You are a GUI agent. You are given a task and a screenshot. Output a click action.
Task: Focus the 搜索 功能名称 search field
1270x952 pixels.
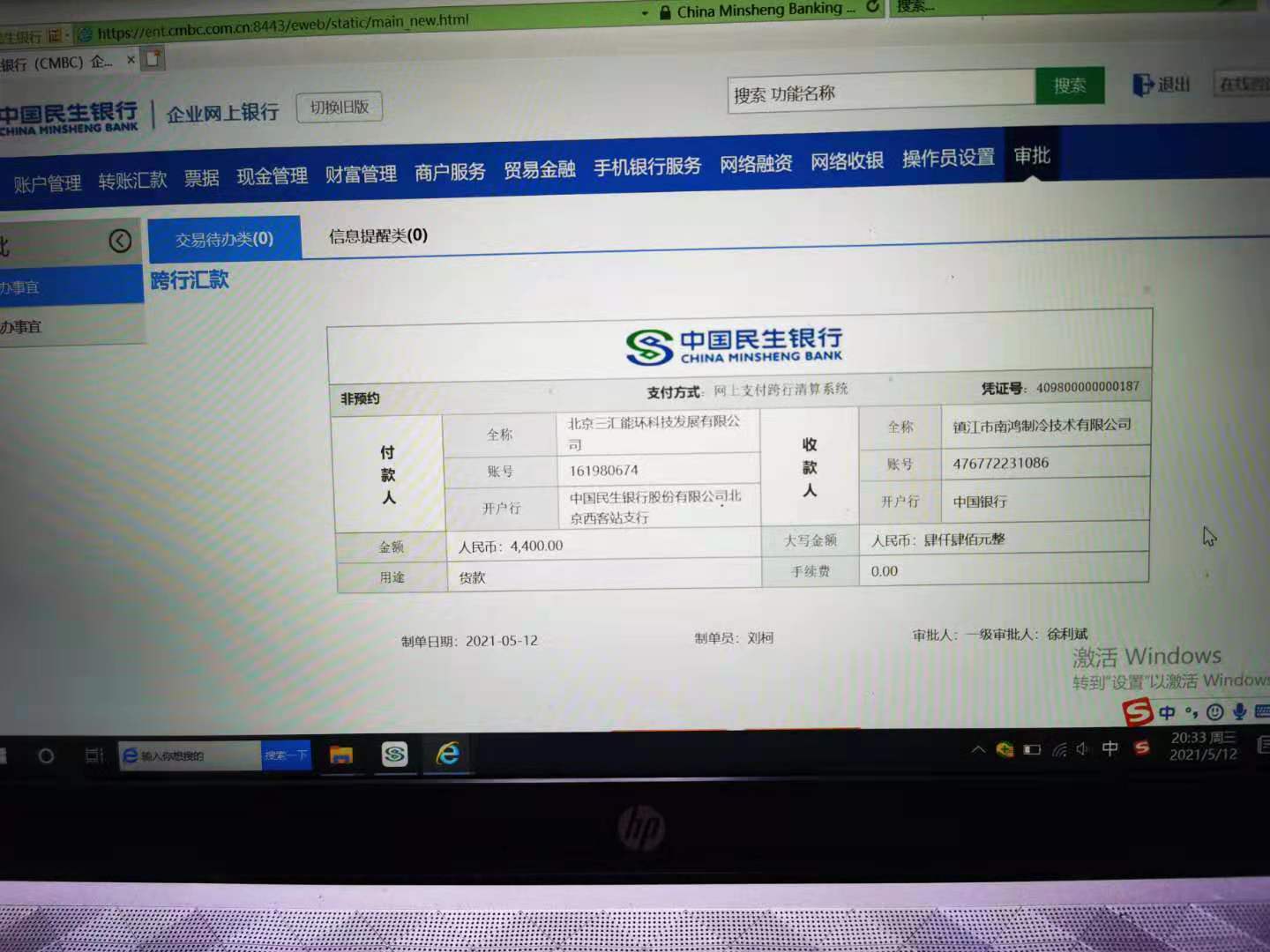tap(882, 92)
